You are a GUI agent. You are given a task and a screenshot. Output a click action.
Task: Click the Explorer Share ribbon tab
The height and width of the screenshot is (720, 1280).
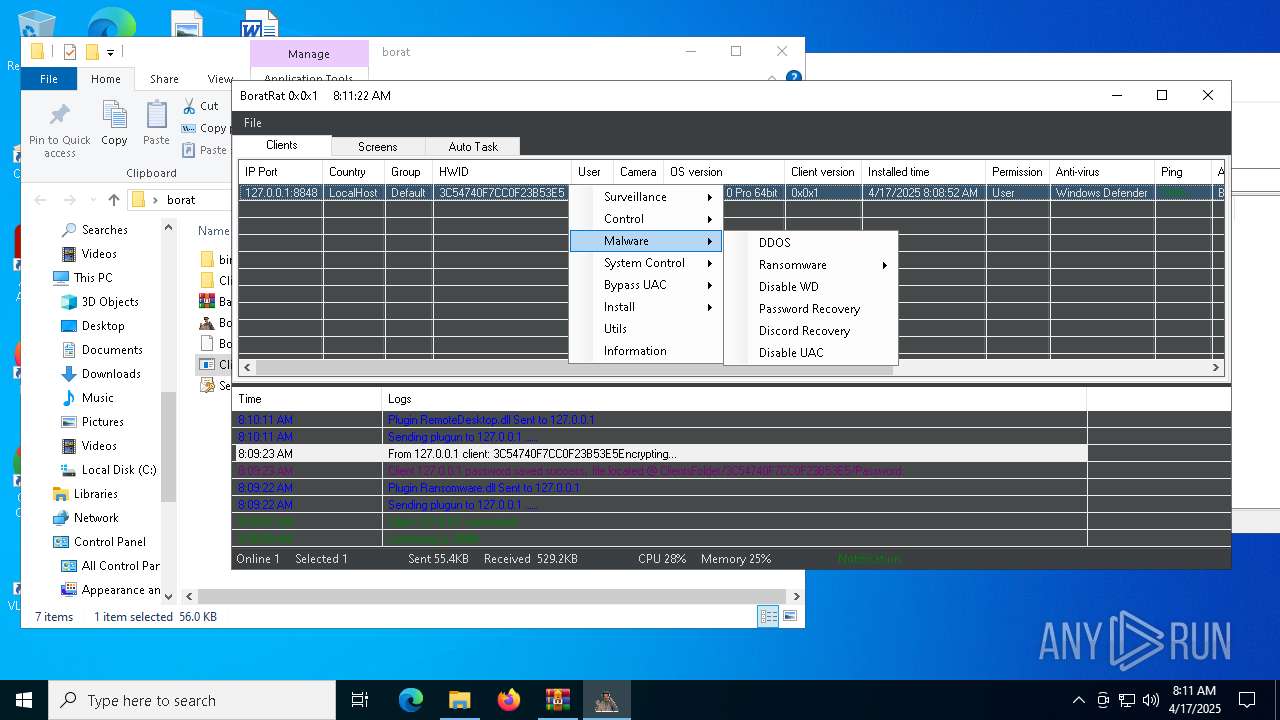pos(164,79)
